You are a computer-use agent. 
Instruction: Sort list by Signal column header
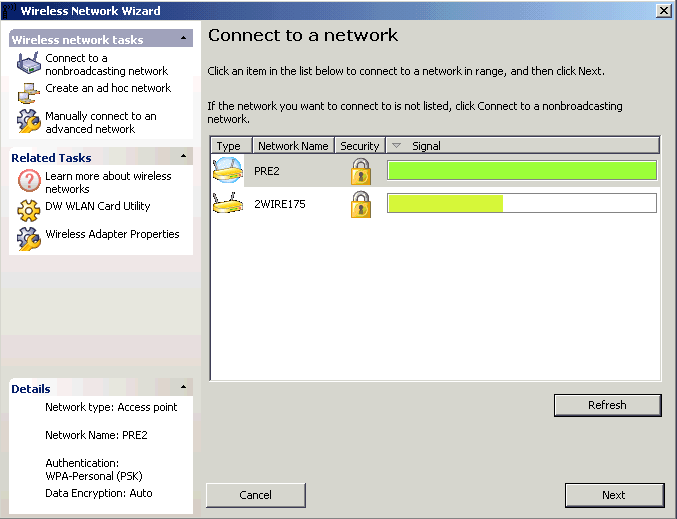tap(522, 146)
